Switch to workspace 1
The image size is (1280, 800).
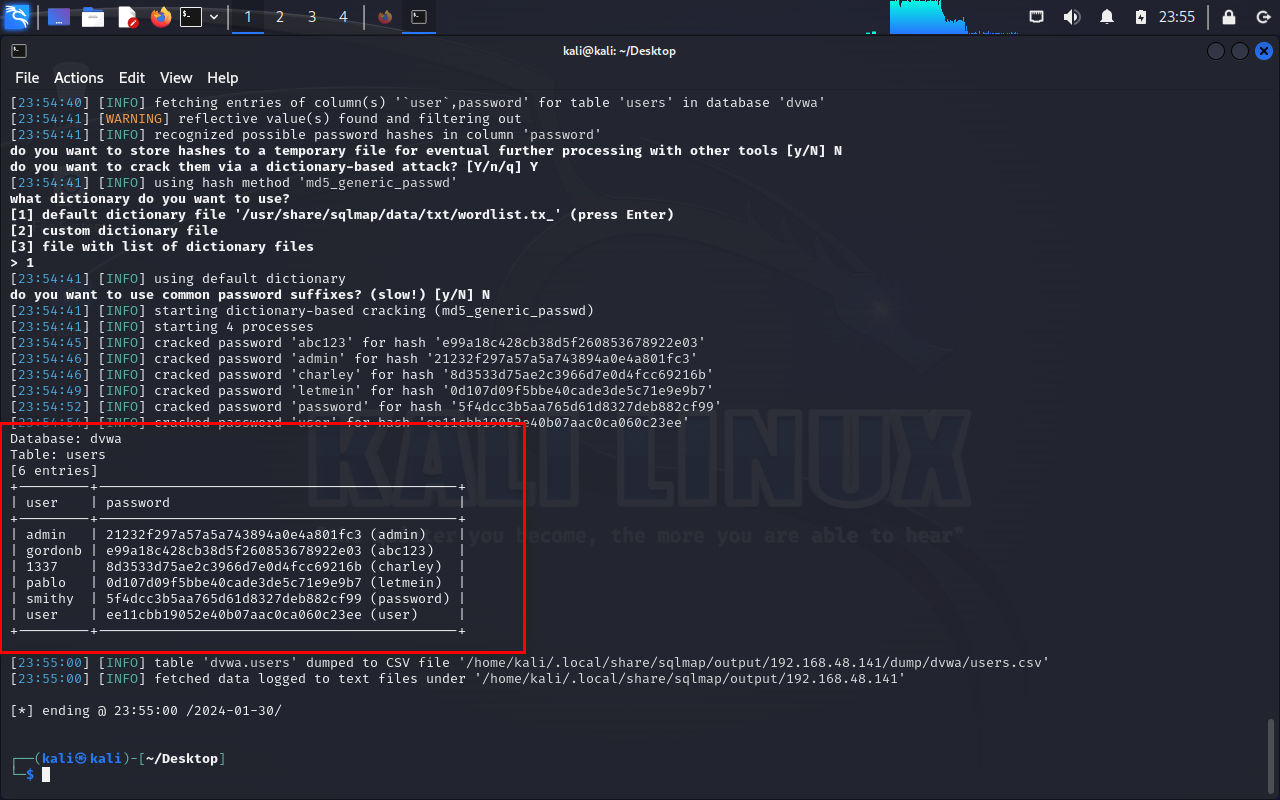point(248,17)
